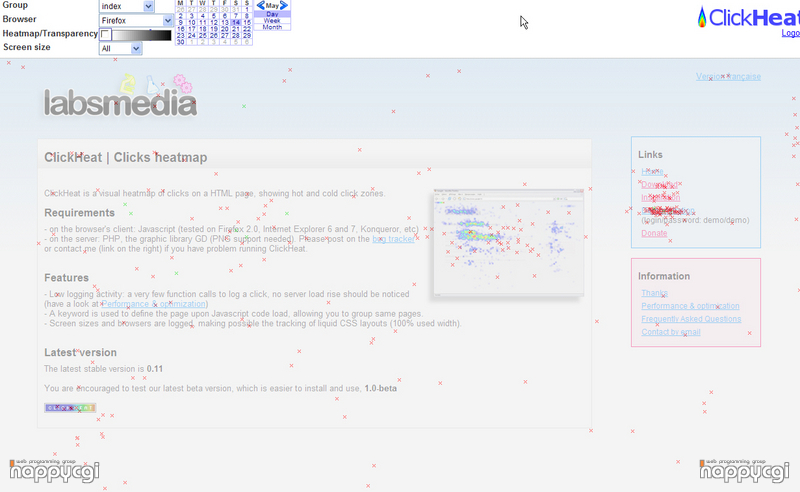The height and width of the screenshot is (492, 800).
Task: Open Performance & optimization link in Features text
Action: tap(153, 304)
